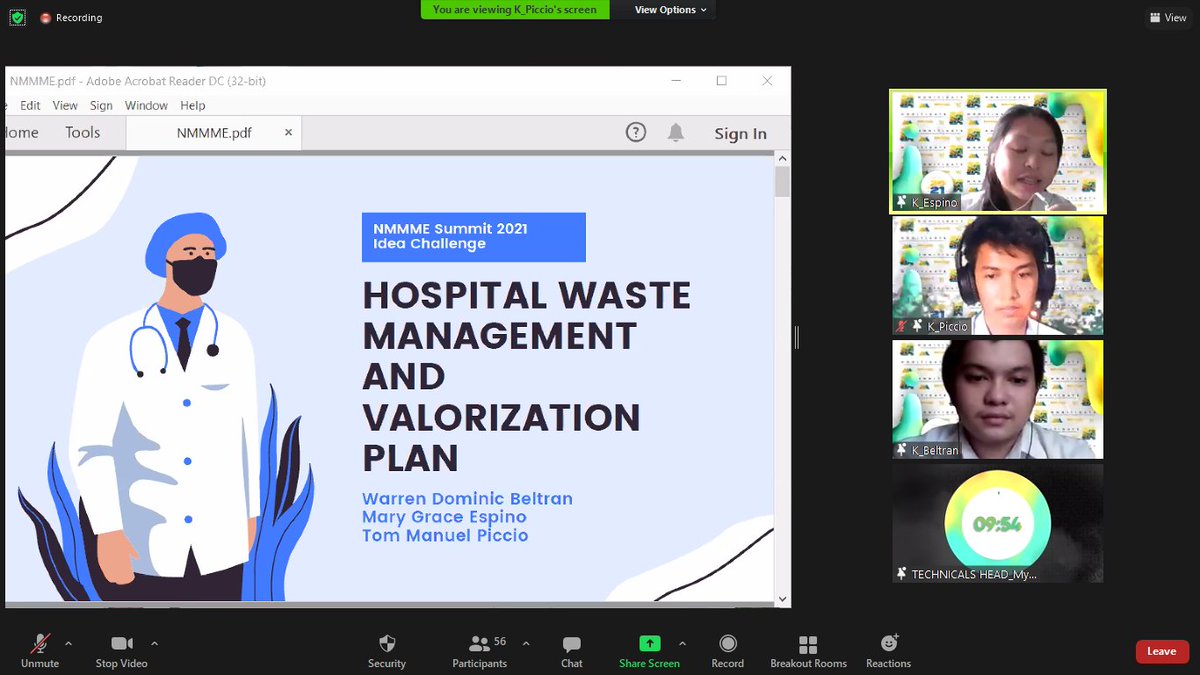This screenshot has width=1200, height=675.
Task: Click the pin icon beside TECHNICALS HEAD label
Action: point(902,574)
